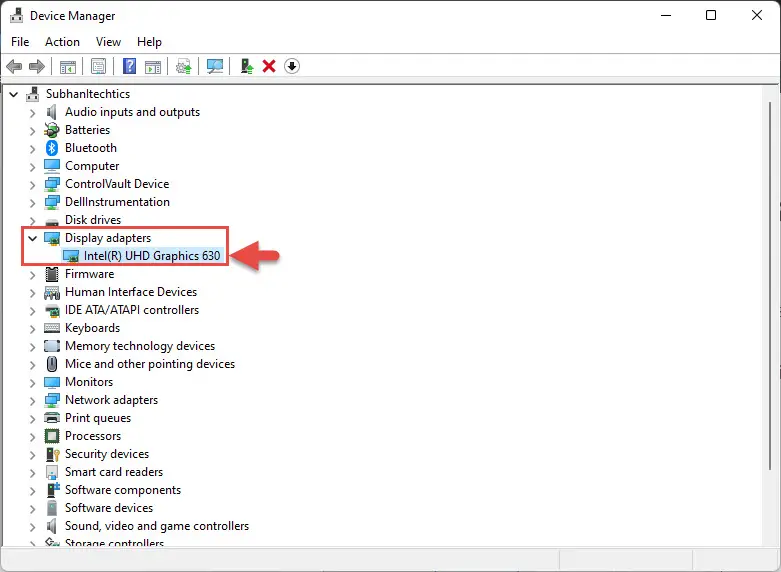Click the Network adapters icon
Image resolution: width=781 pixels, height=572 pixels.
(52, 400)
